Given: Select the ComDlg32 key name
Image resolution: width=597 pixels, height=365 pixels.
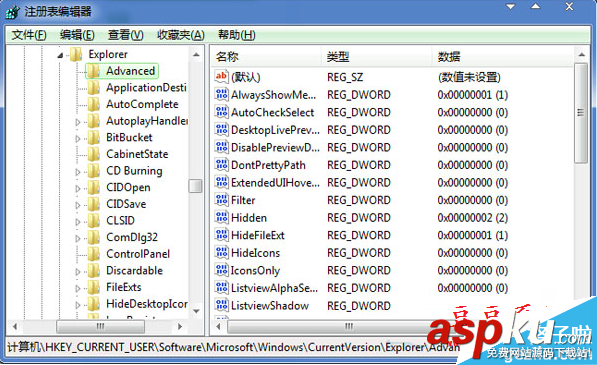Looking at the screenshot, I should (x=132, y=237).
